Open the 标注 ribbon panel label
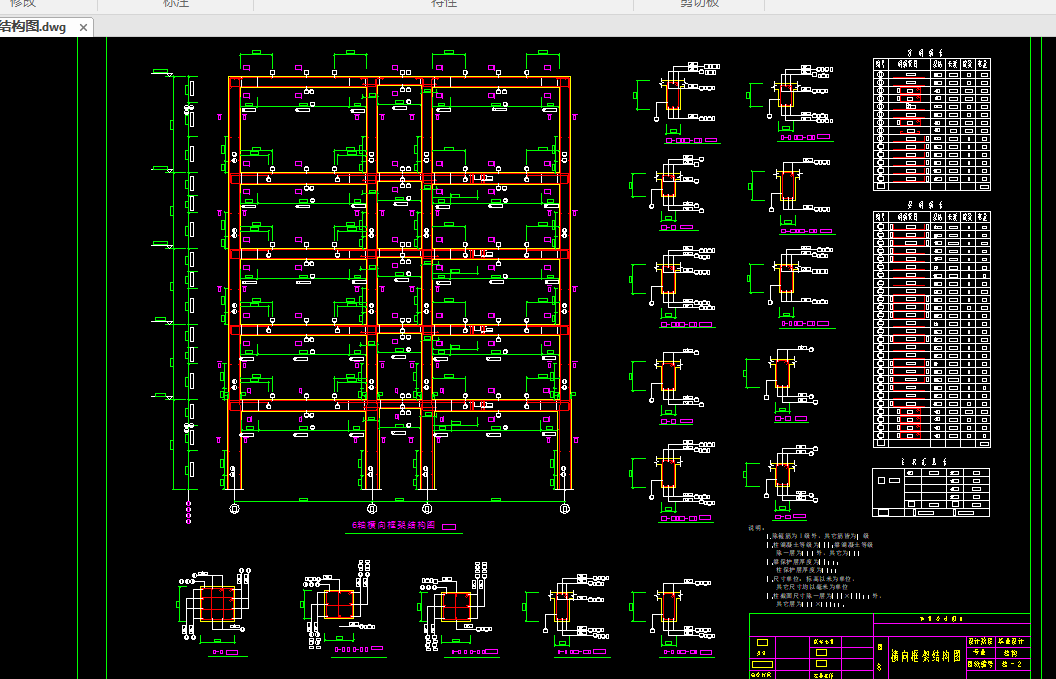 pos(176,3)
